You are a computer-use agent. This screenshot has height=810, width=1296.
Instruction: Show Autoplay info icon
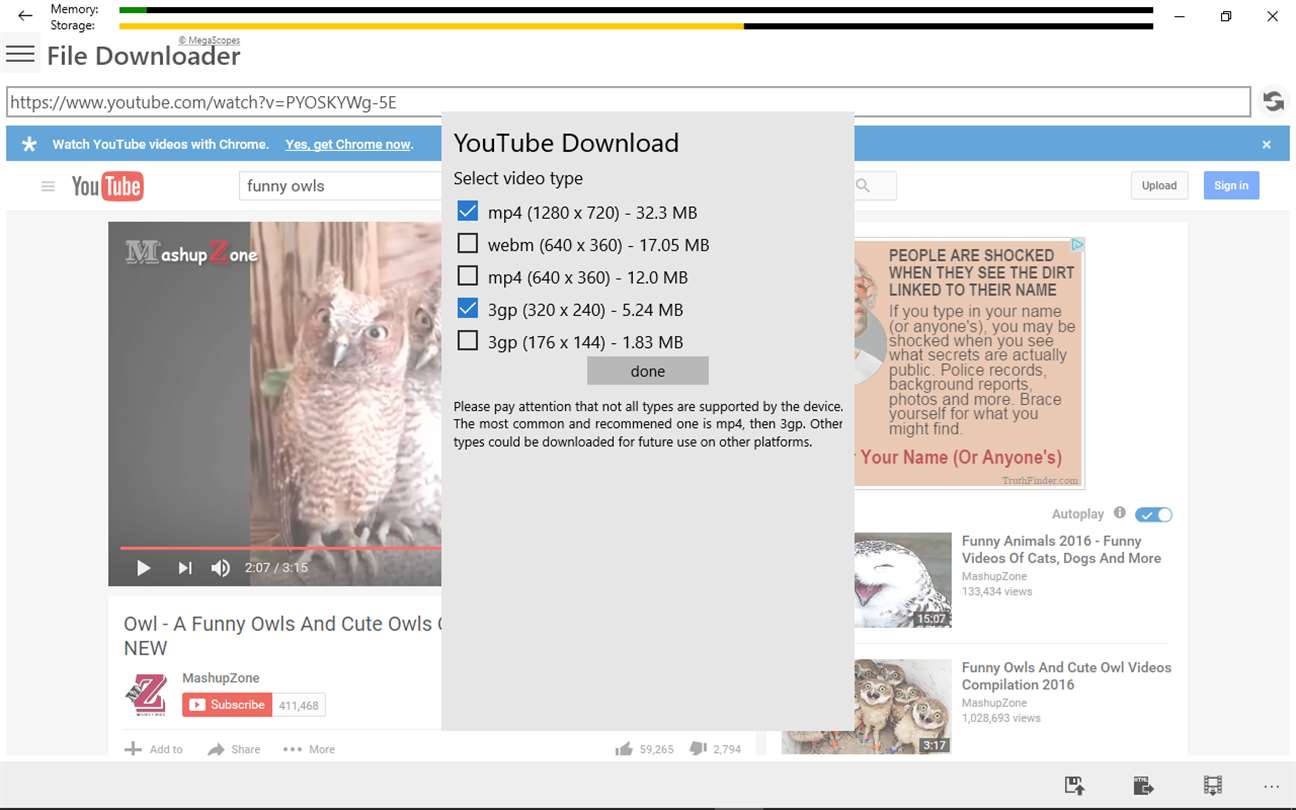[1120, 513]
